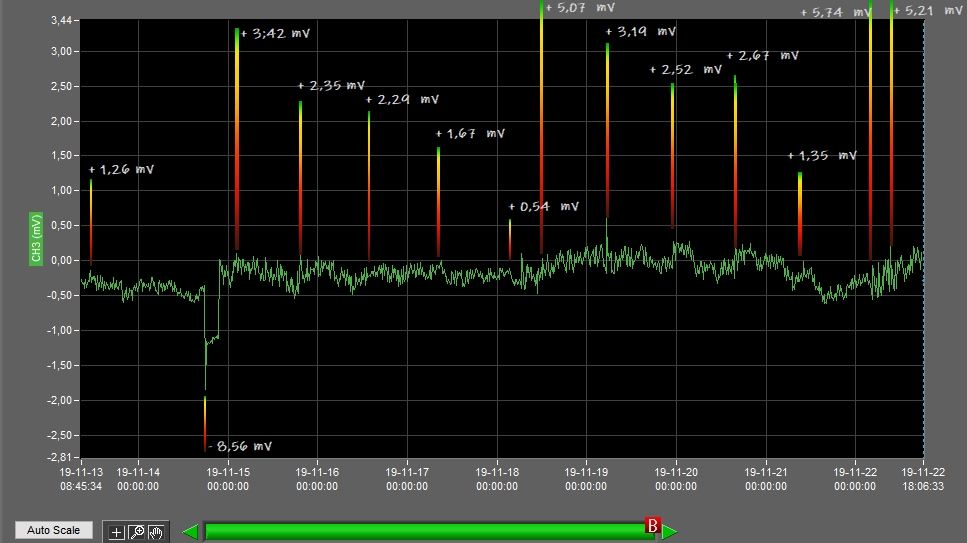
Task: Click the +2,67 mV peak annotation
Action: point(762,56)
